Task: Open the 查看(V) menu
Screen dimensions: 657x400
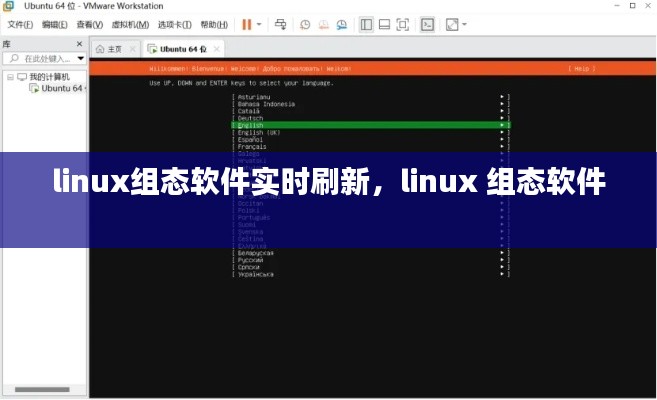Action: coord(89,24)
